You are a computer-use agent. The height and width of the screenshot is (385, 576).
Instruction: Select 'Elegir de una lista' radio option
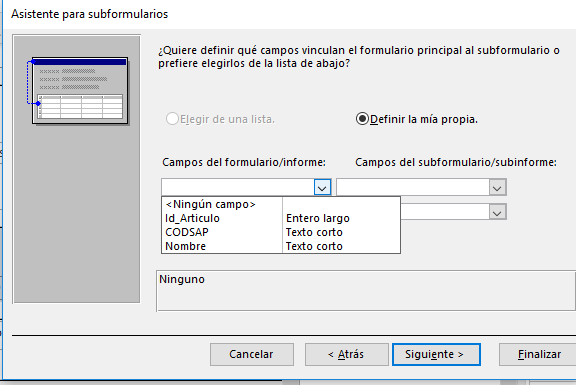172,119
